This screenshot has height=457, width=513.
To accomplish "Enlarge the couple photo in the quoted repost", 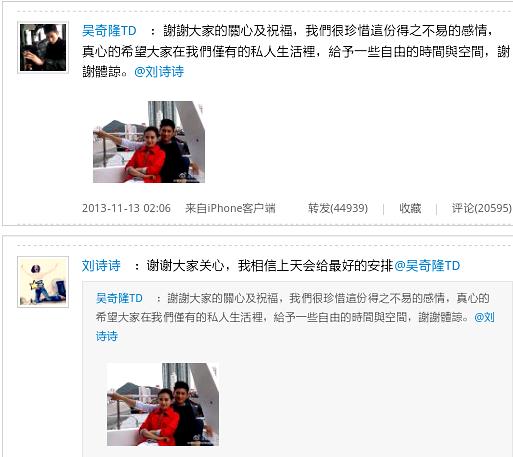I will (x=163, y=404).
